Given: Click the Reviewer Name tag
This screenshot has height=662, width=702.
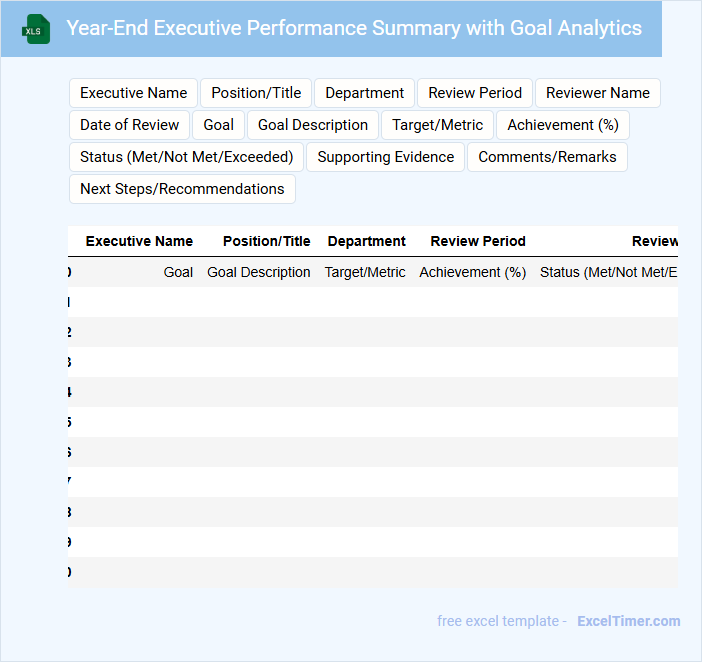Looking at the screenshot, I should point(598,93).
